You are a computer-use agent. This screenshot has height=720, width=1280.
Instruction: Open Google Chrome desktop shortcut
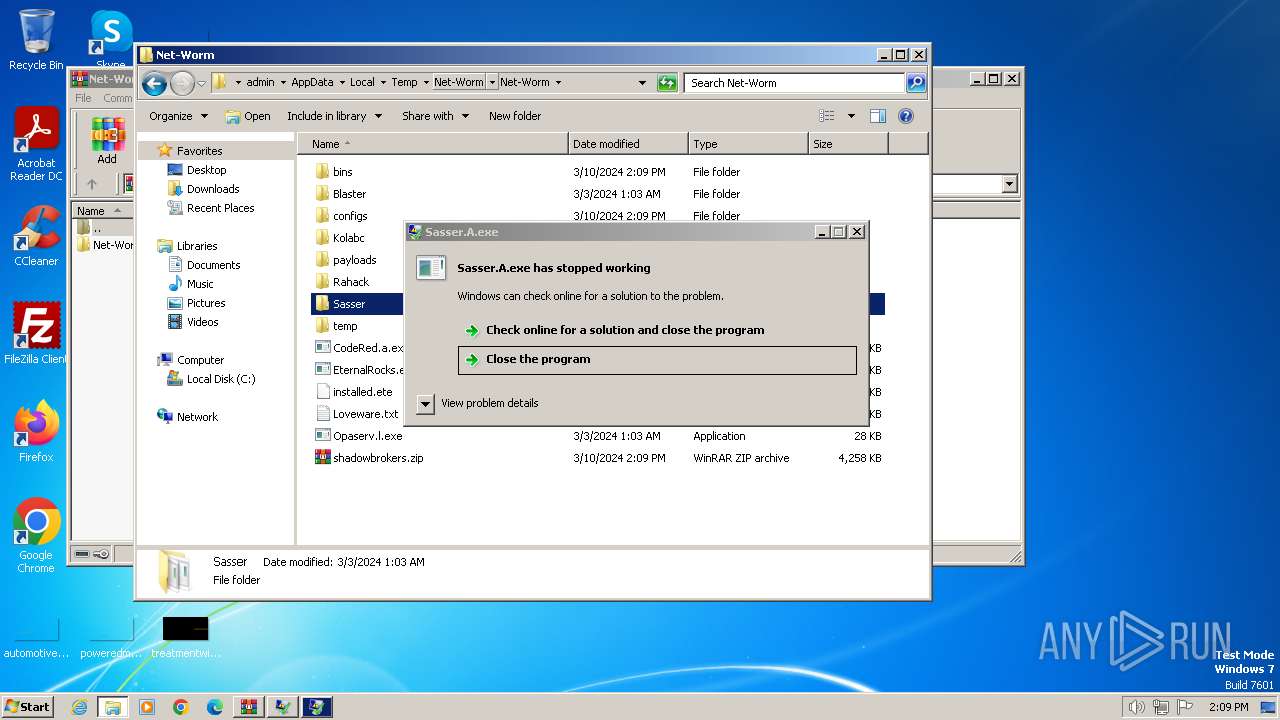36,536
